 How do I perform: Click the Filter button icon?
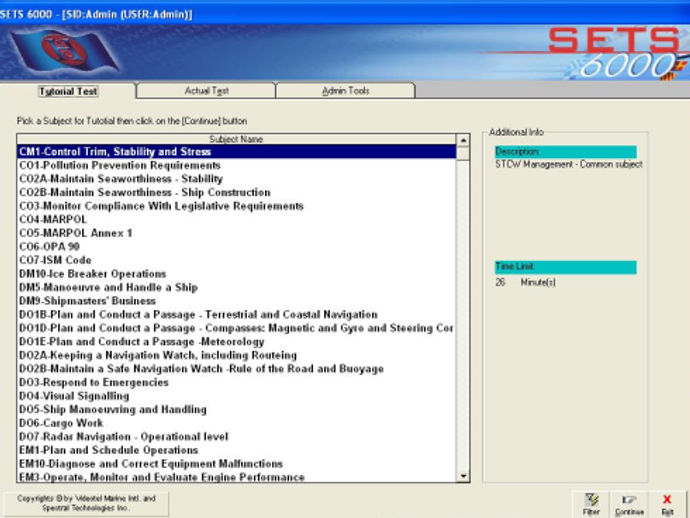coord(591,500)
